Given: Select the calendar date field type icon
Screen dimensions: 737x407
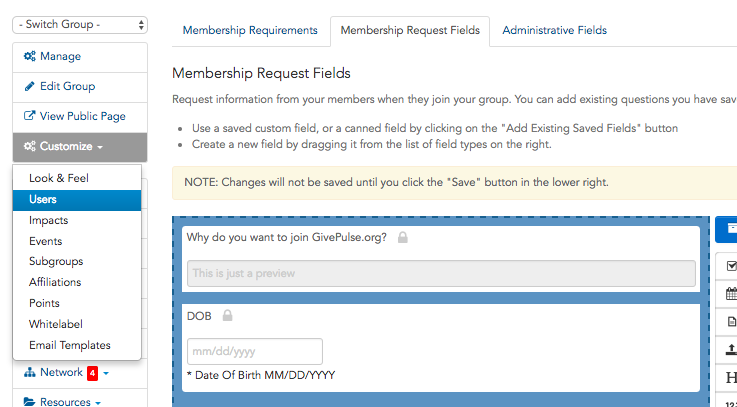Looking at the screenshot, I should click(731, 294).
